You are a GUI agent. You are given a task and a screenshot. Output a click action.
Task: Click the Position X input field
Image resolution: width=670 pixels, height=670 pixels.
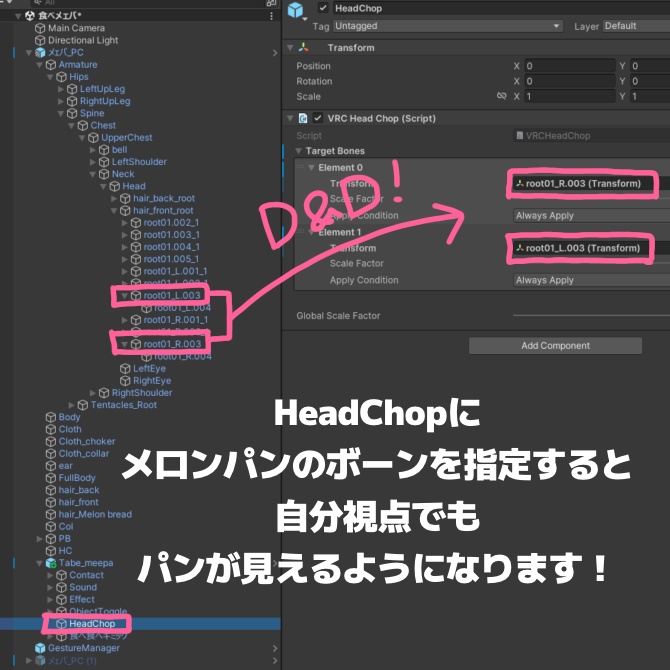570,66
